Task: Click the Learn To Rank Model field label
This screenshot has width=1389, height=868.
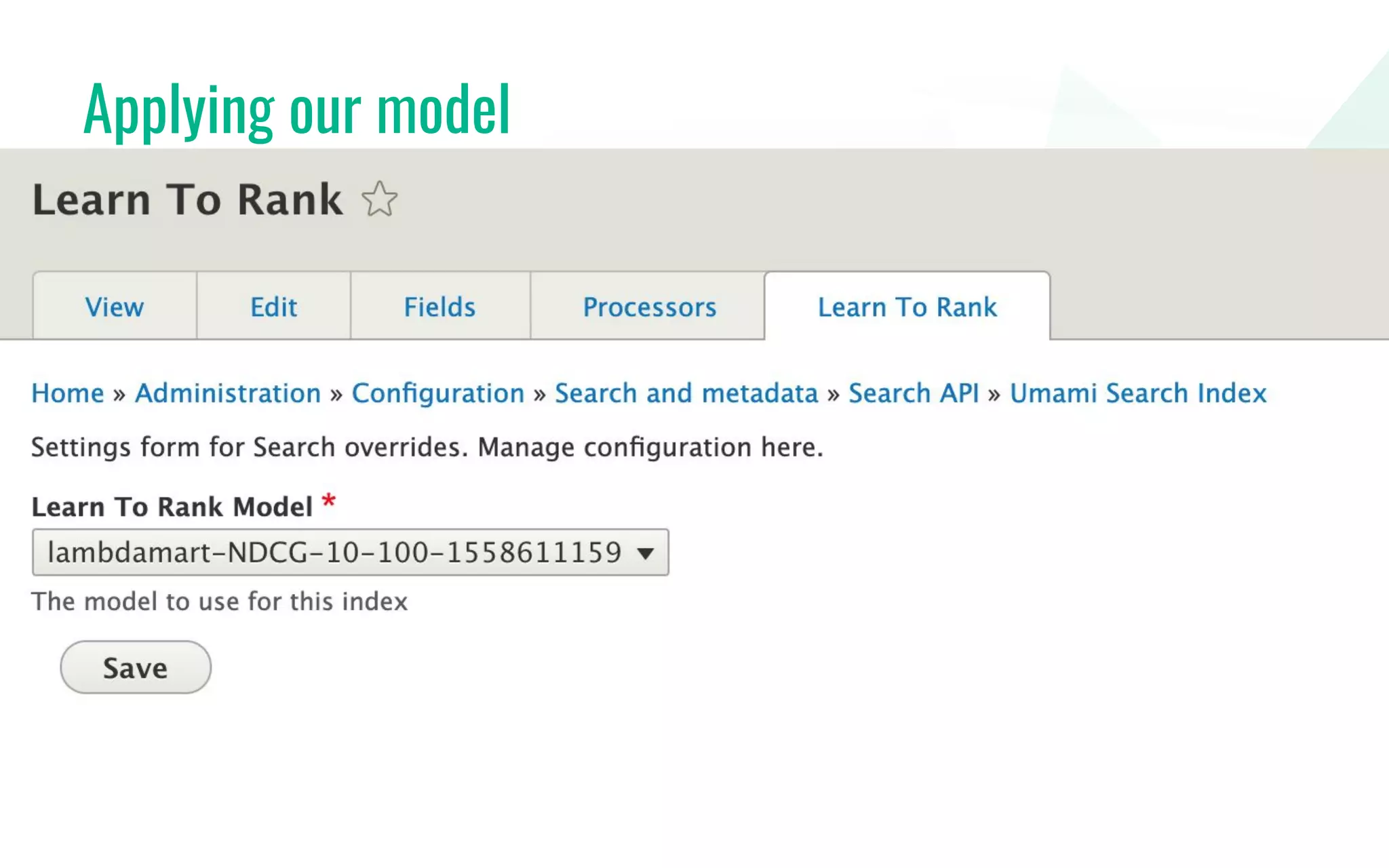Action: click(x=172, y=507)
